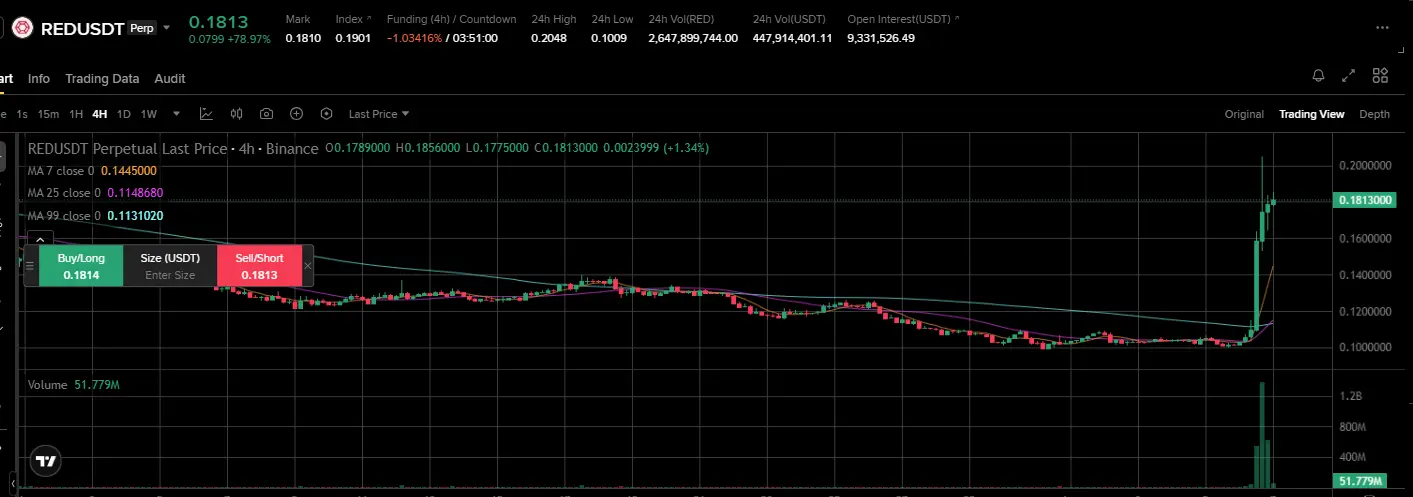Close the quick order Buy/Sell panel
This screenshot has width=1413, height=497.
click(x=307, y=266)
